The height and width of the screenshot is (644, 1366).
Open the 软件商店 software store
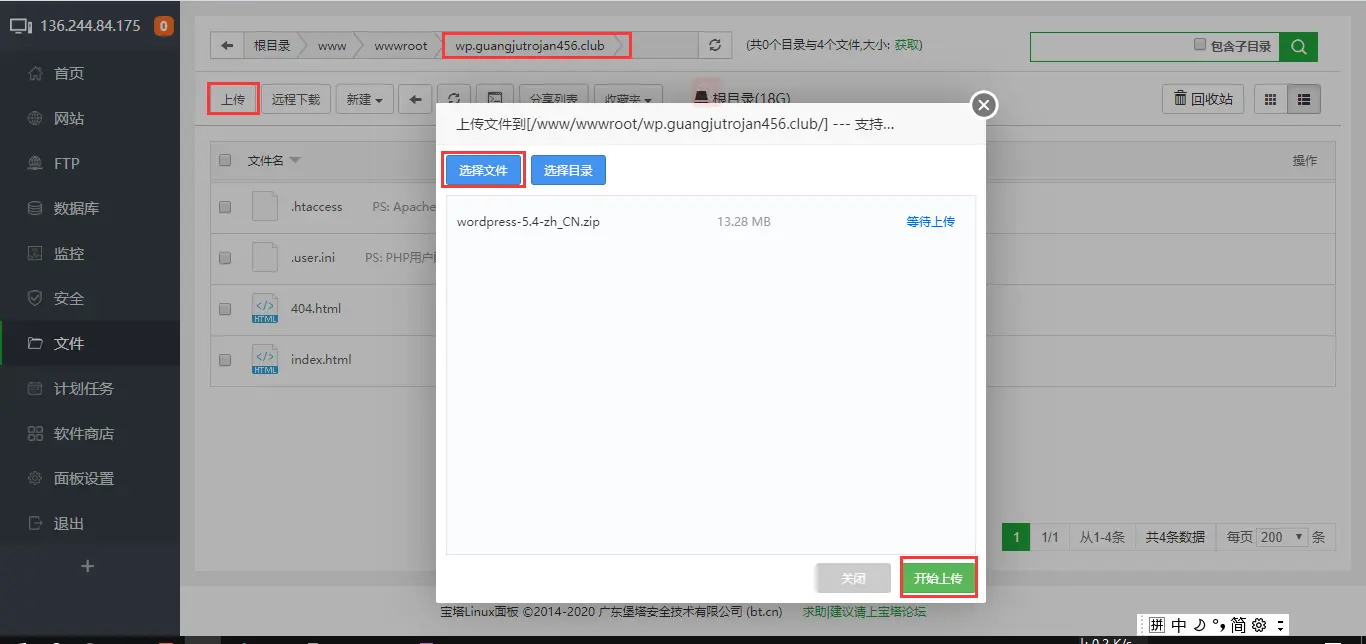pyautogui.click(x=83, y=433)
